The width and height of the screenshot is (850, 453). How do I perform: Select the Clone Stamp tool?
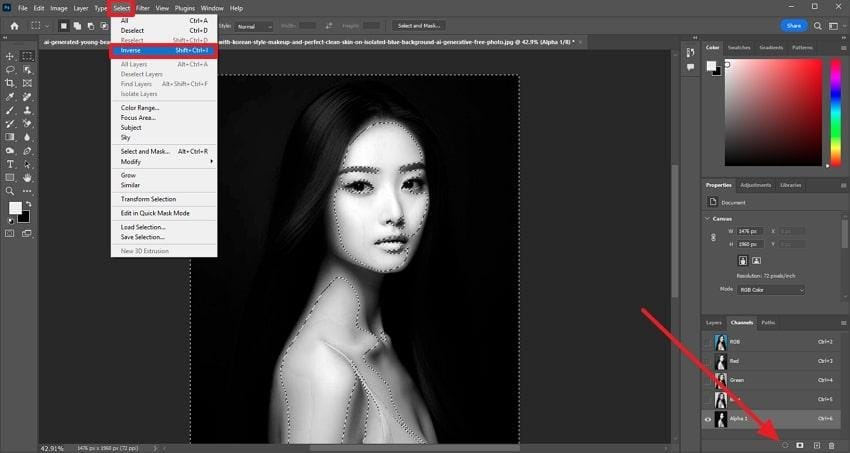pos(27,110)
